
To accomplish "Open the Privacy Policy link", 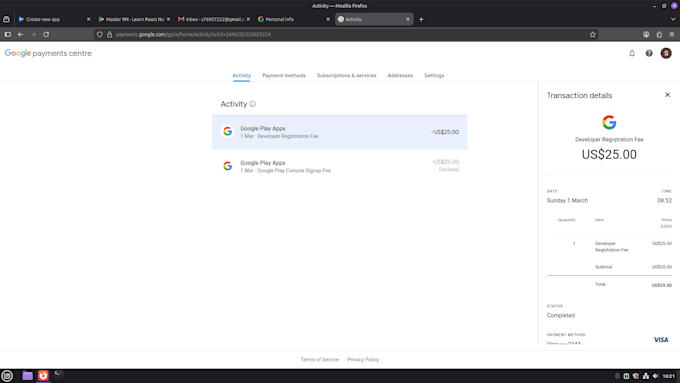I will [363, 360].
